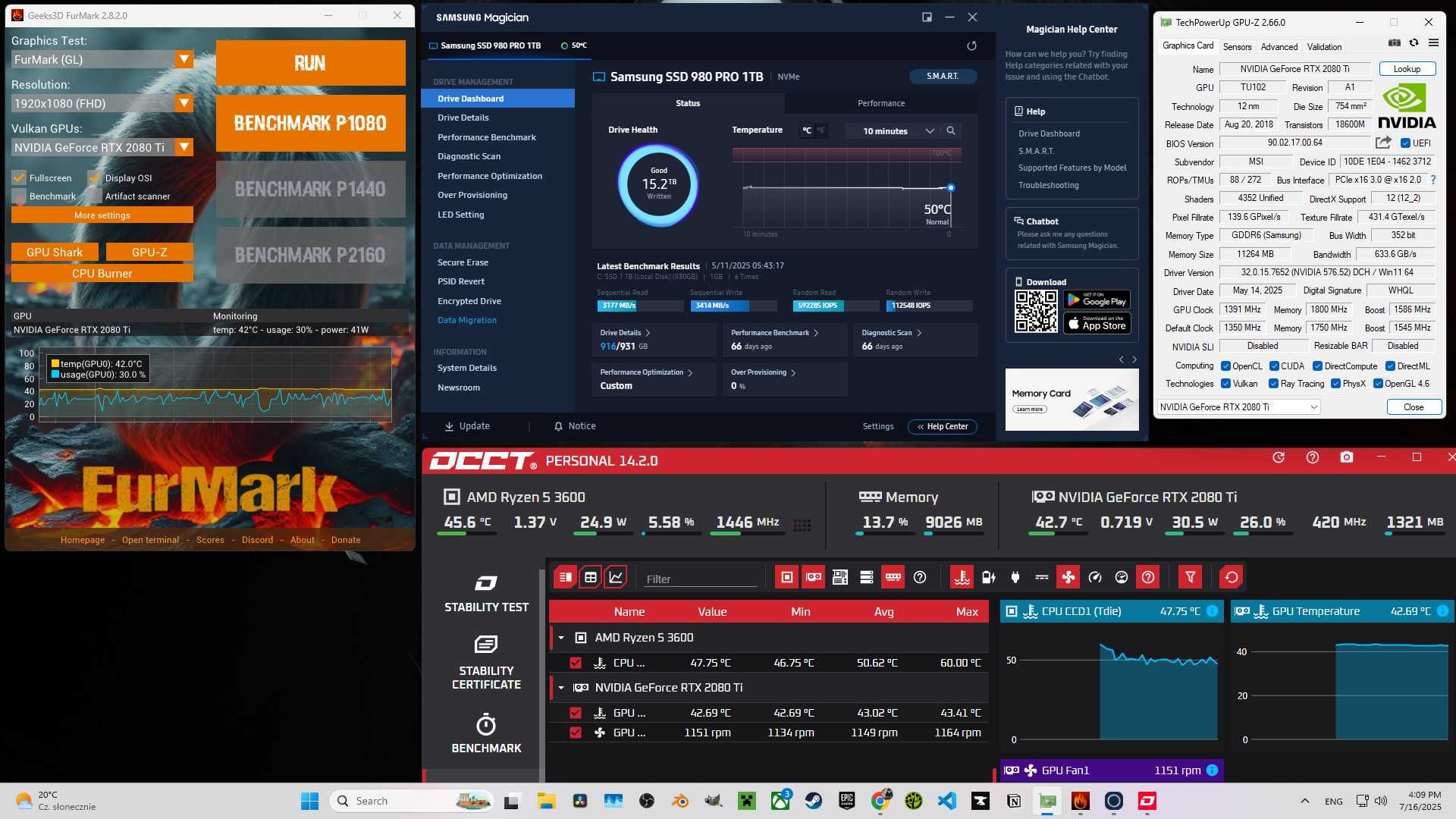This screenshot has height=819, width=1456.
Task: Toggle FurMark Benchmark checkbox
Action: coord(19,196)
